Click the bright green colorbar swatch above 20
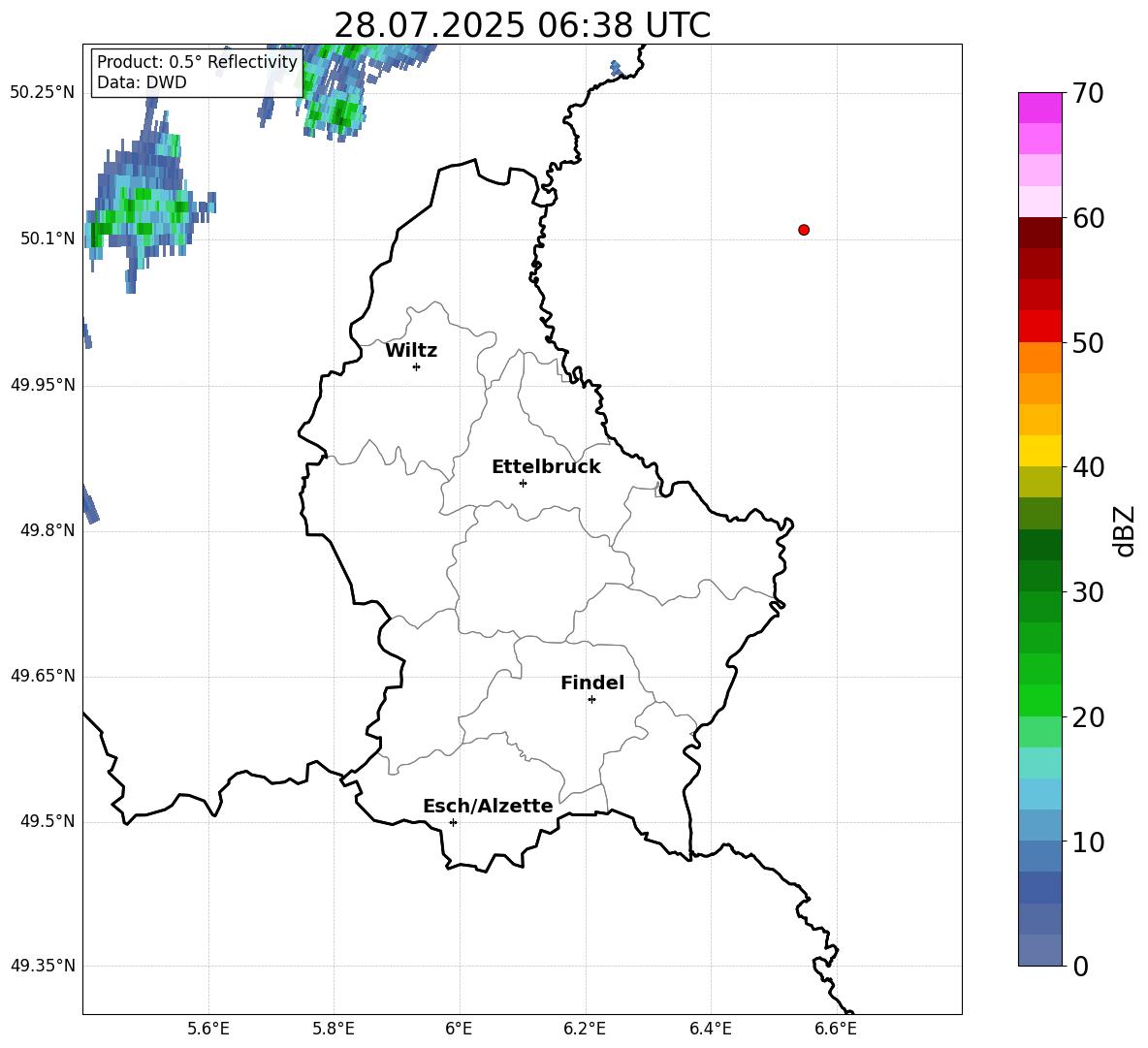The width and height of the screenshot is (1148, 1048). (x=1040, y=700)
